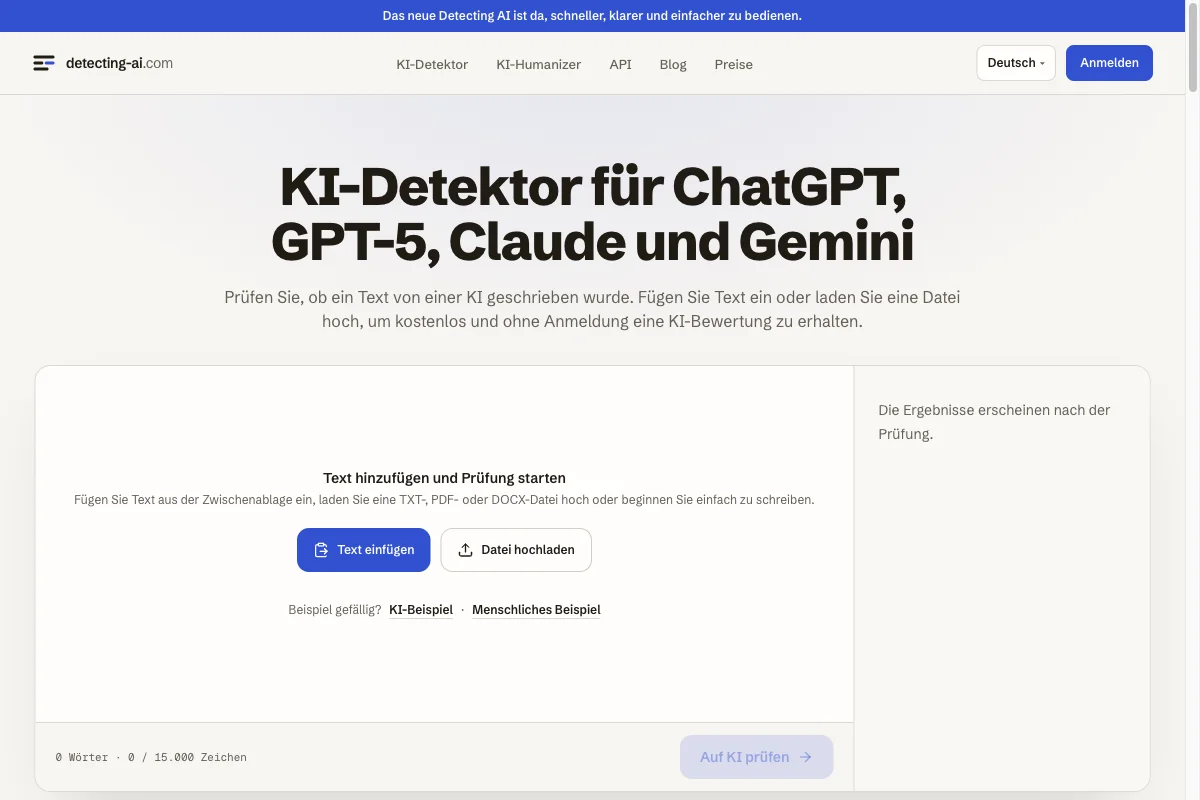Click the upload icon in Datei hochladen
The image size is (1200, 800).
tap(465, 550)
